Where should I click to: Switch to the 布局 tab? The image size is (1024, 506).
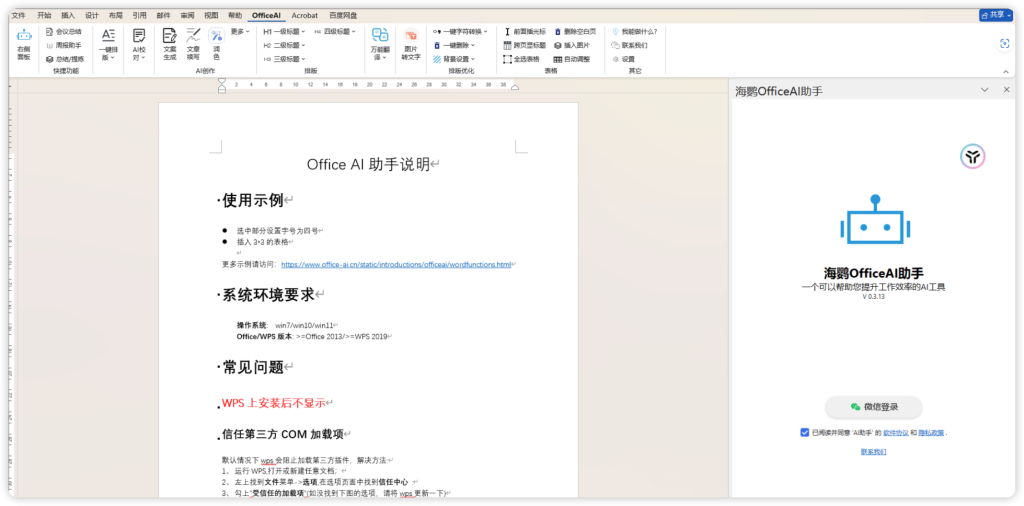(x=116, y=14)
